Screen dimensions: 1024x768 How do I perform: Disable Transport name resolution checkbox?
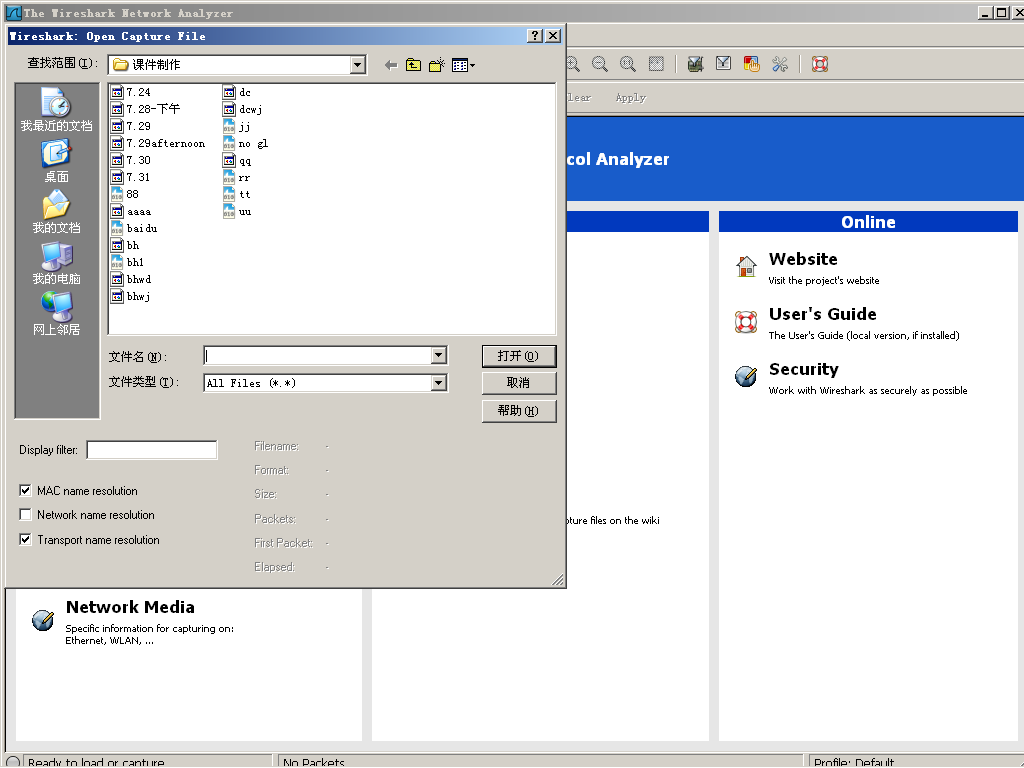(25, 539)
